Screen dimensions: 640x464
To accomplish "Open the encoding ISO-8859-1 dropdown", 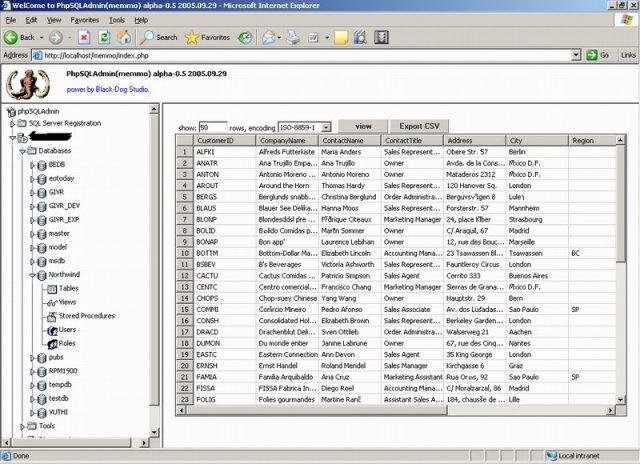I will [326, 128].
